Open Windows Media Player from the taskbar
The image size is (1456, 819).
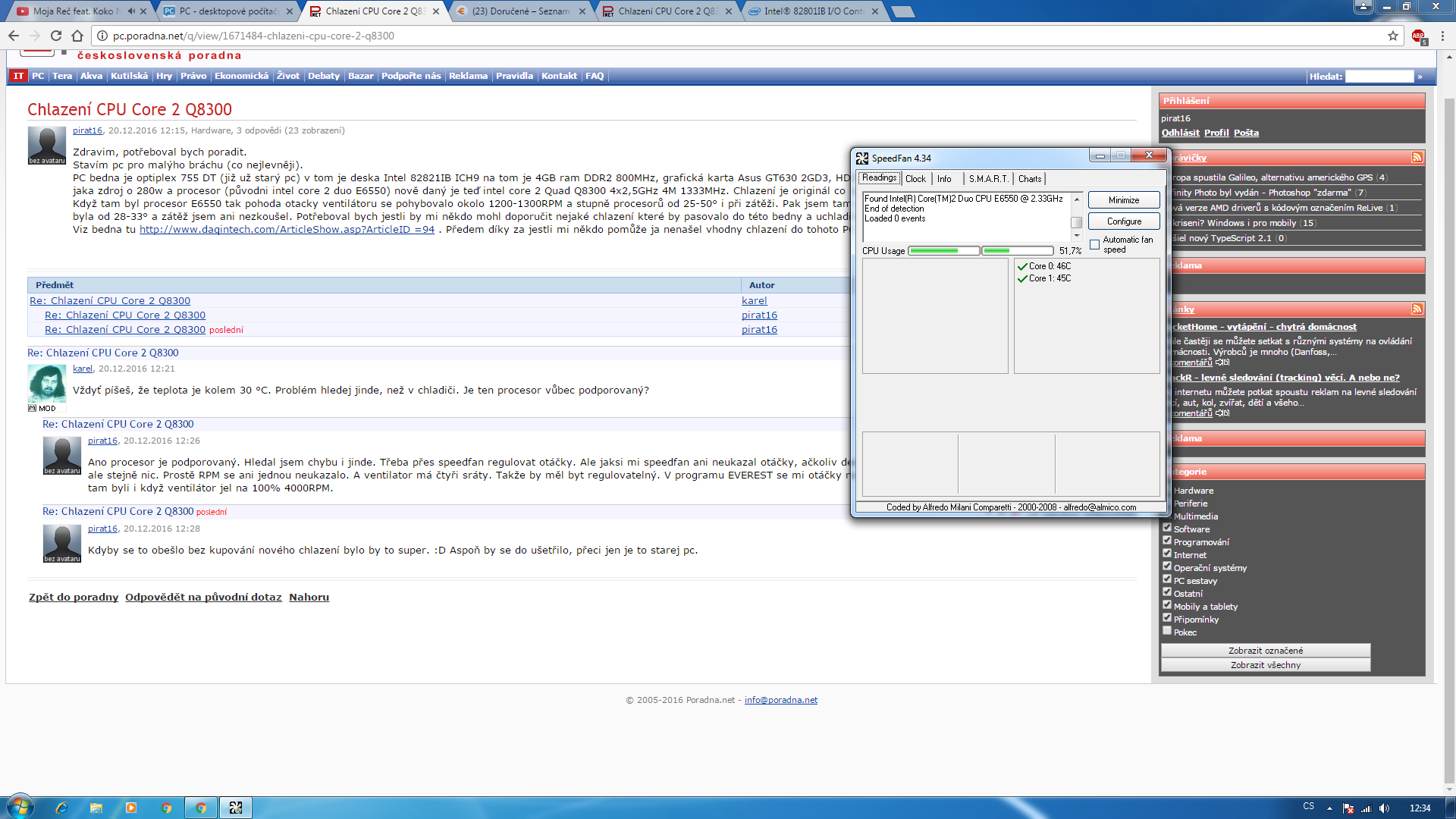(131, 808)
